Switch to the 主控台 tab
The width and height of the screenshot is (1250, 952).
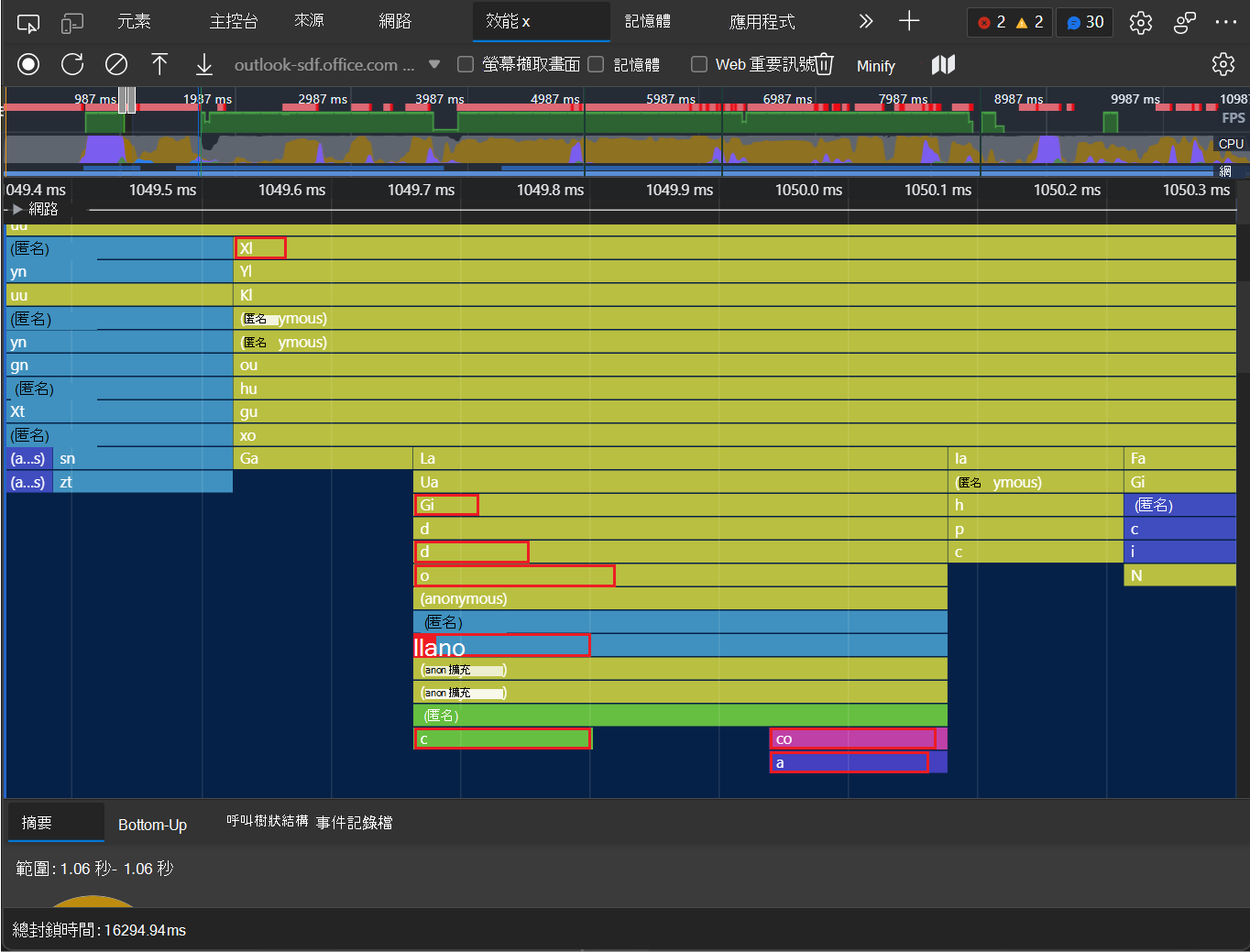(x=234, y=21)
